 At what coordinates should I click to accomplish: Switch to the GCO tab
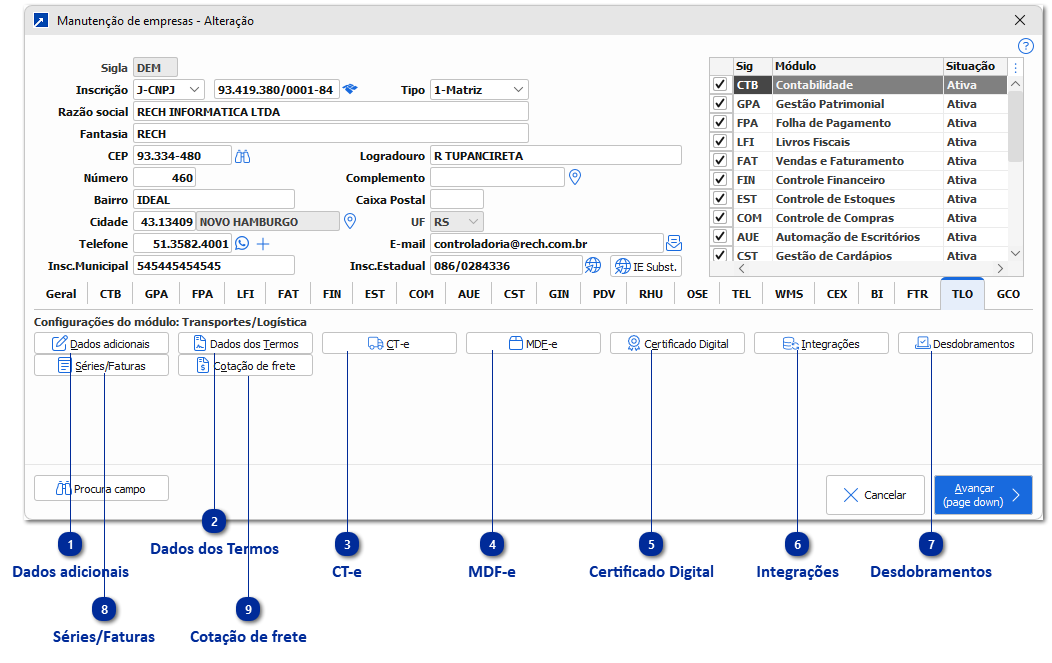1008,294
